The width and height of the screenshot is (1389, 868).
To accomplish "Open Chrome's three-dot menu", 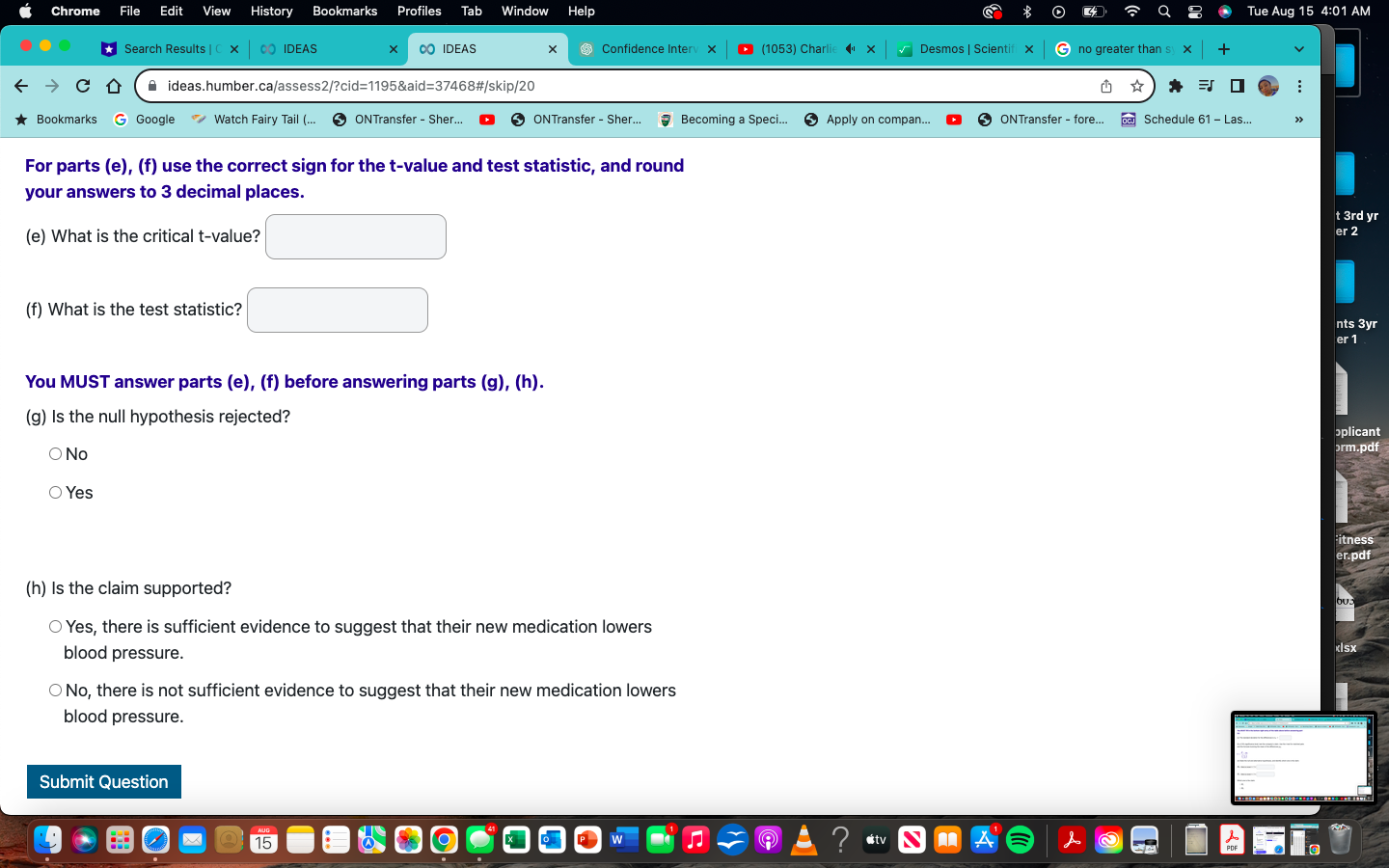I will point(1299,86).
